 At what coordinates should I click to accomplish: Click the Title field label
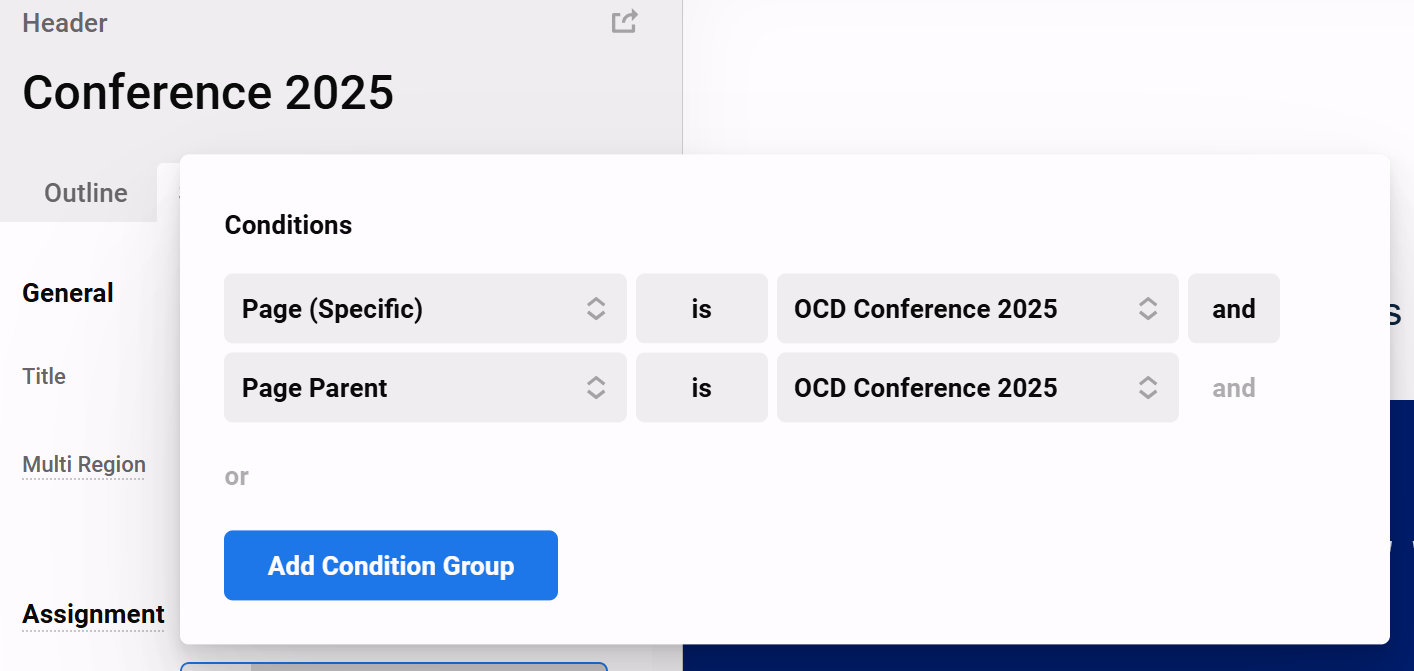(44, 376)
